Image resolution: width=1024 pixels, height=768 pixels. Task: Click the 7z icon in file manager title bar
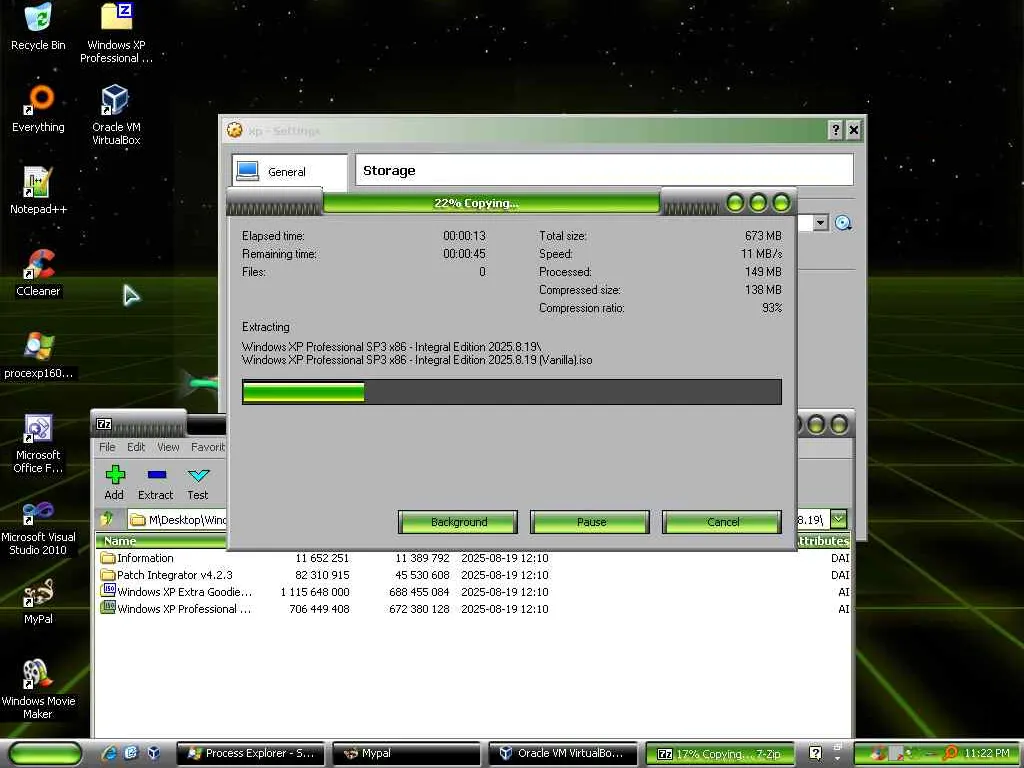[x=104, y=424]
